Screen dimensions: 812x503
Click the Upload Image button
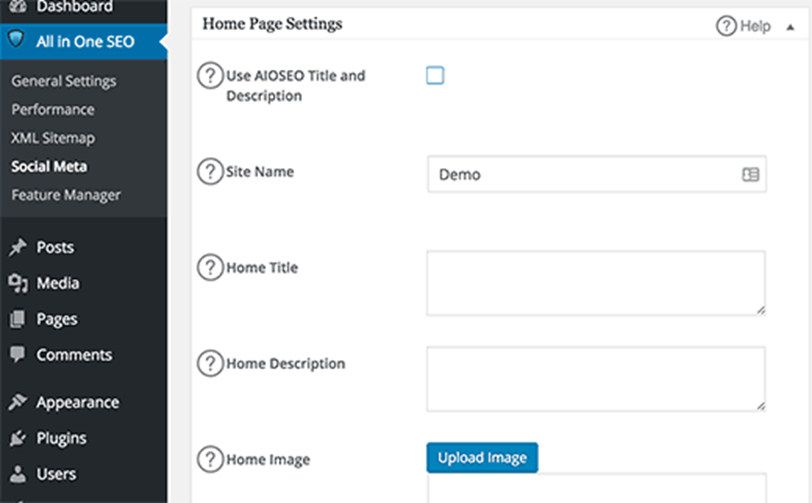coord(482,457)
